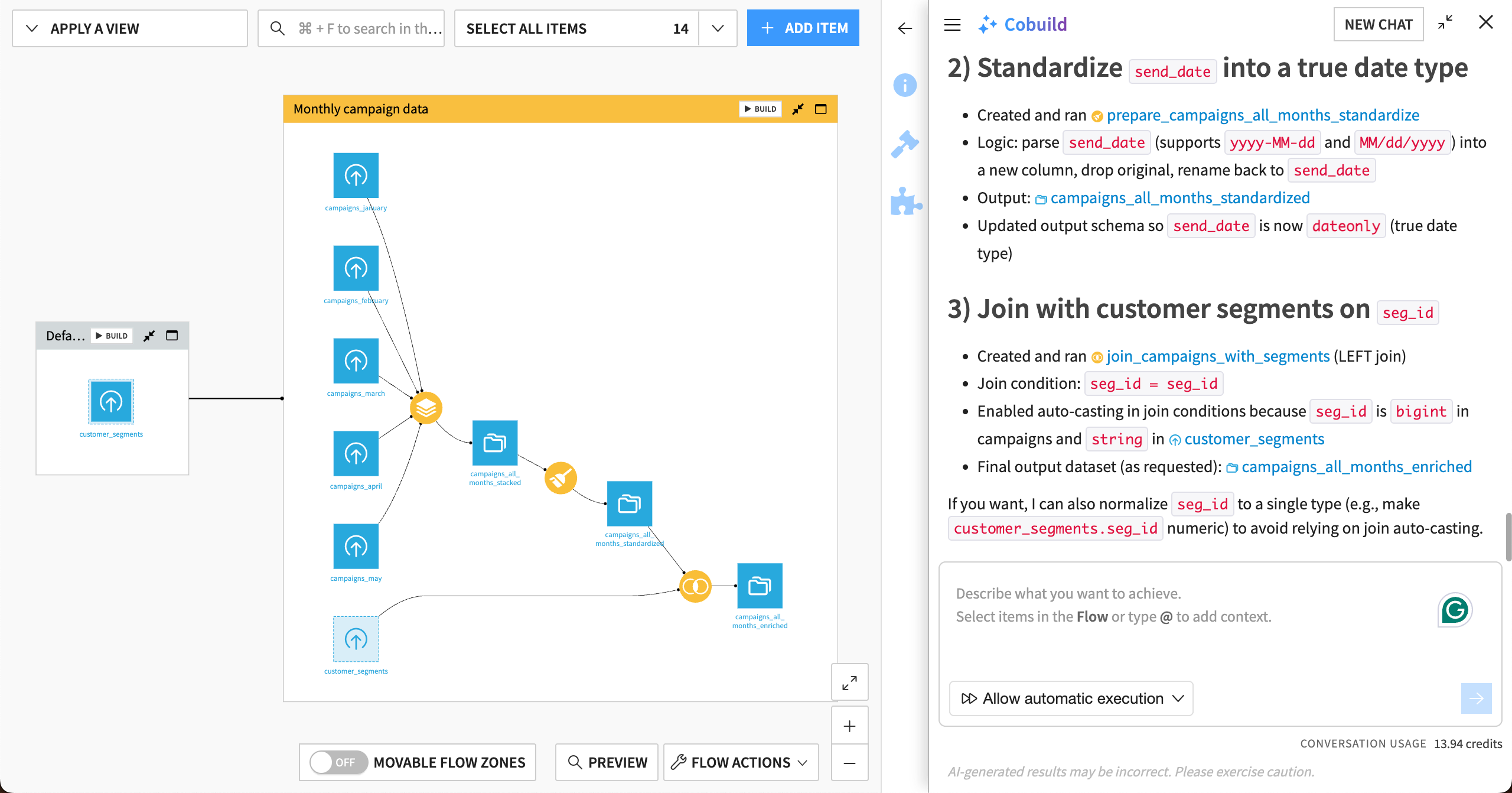Open campaigns_all_months_standardized link in chat
Image resolution: width=1512 pixels, height=793 pixels.
(1180, 198)
